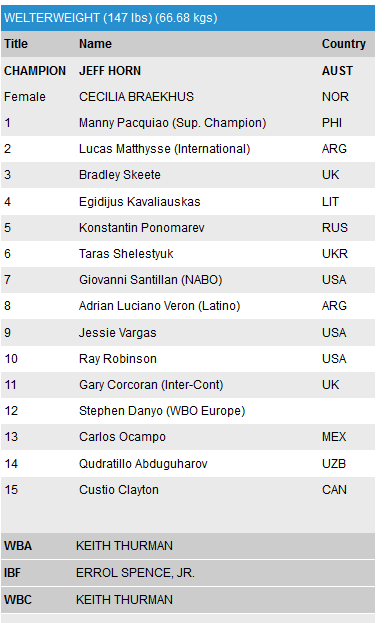Click Lucas Matthysse (International) name
The height and width of the screenshot is (623, 385).
[164, 149]
